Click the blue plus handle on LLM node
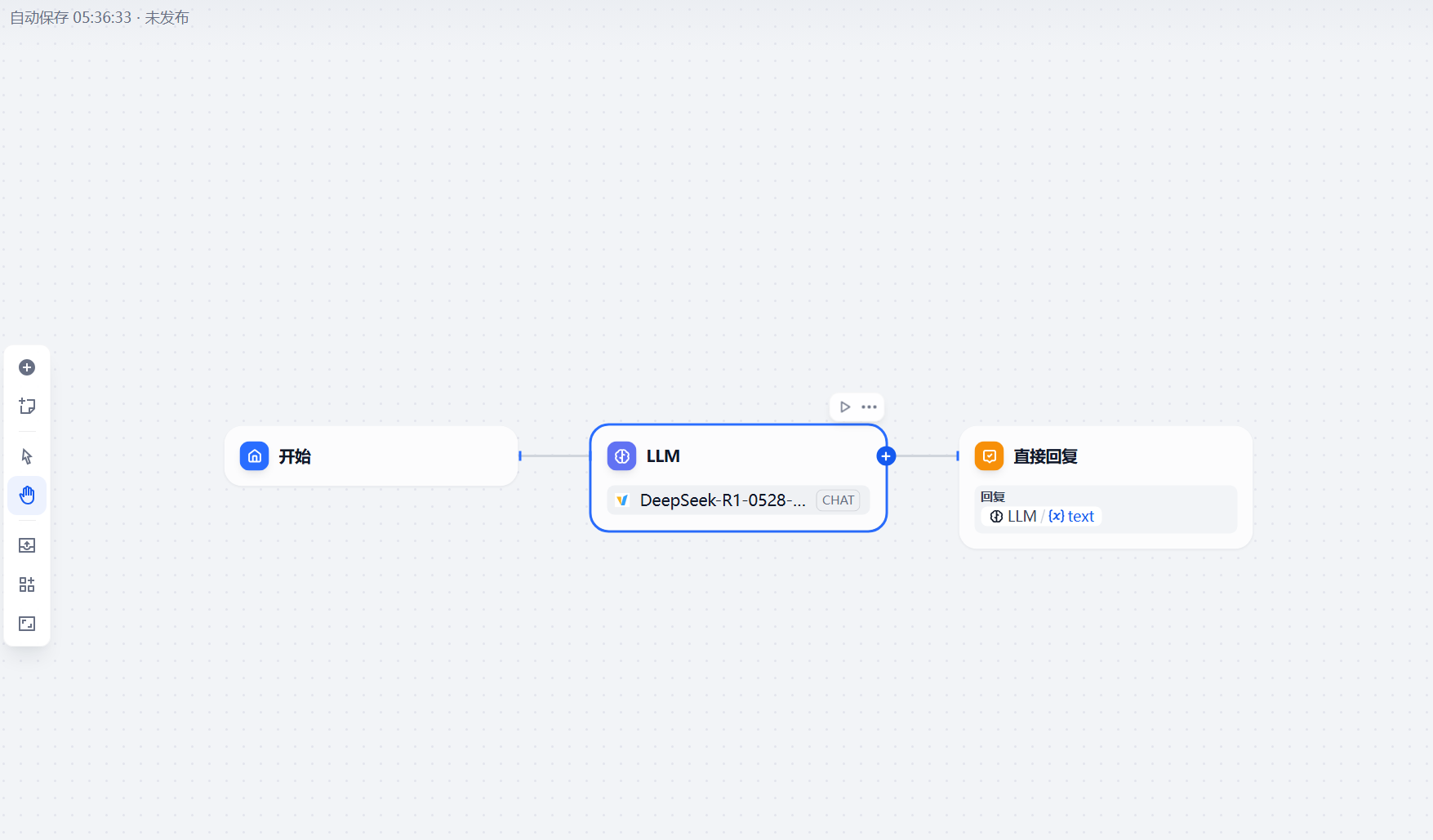Image resolution: width=1433 pixels, height=840 pixels. coord(886,456)
